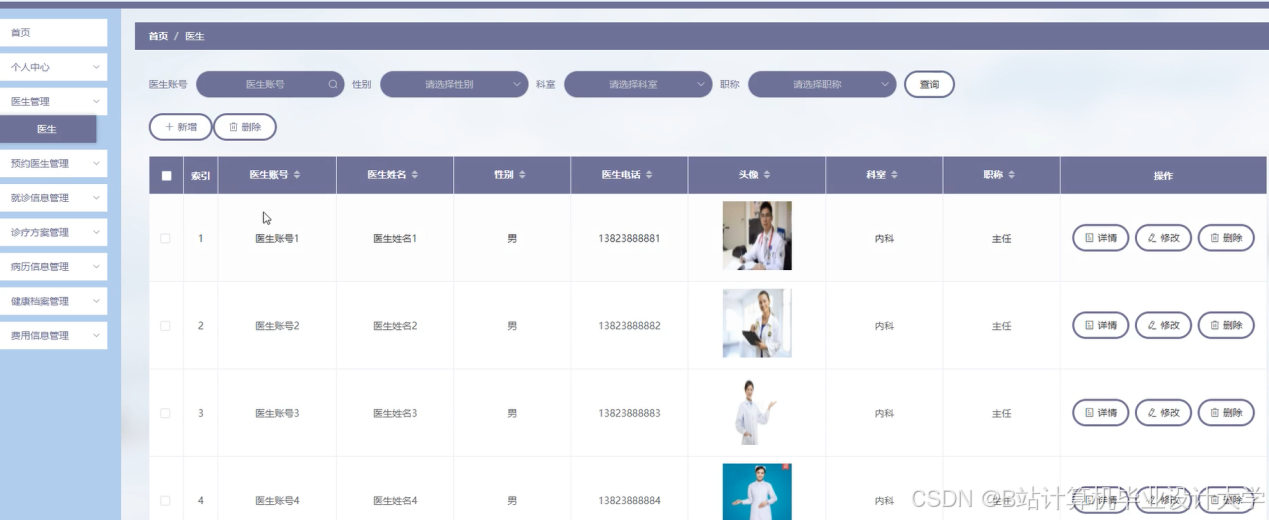This screenshot has height=520, width=1269.
Task: Click the 新增 button
Action: [x=180, y=127]
